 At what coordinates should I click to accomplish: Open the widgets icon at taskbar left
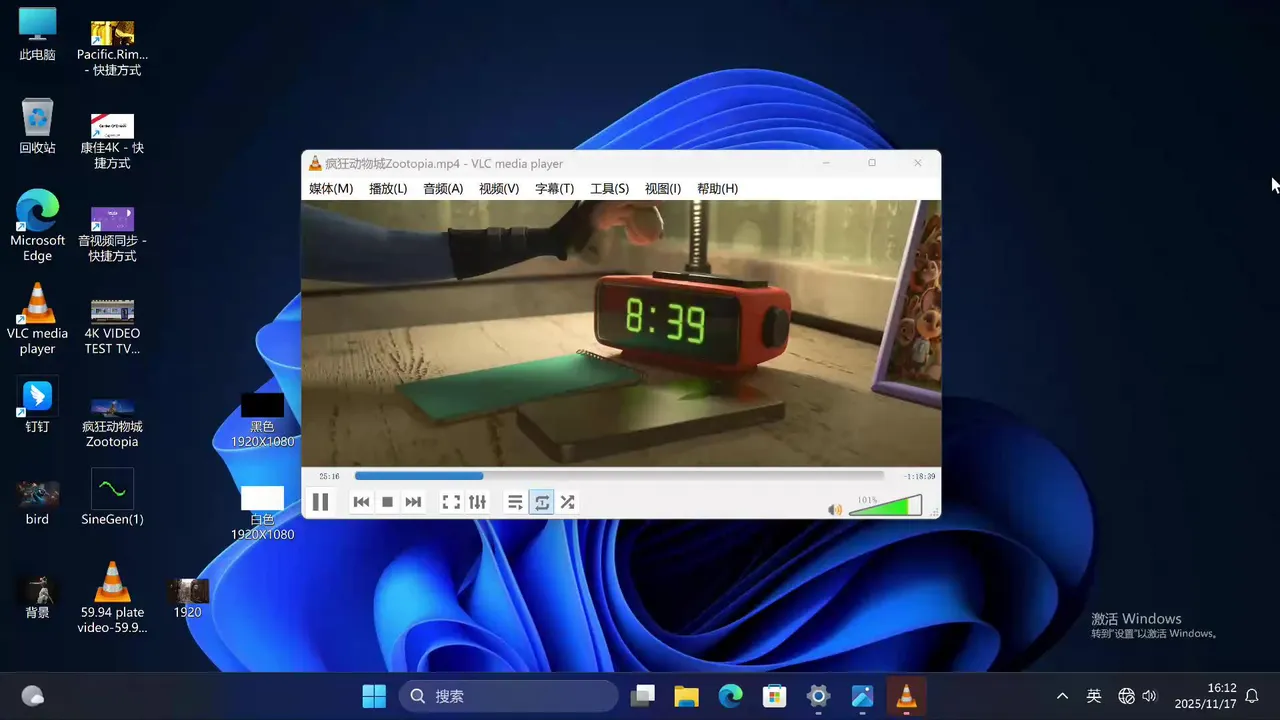point(33,696)
